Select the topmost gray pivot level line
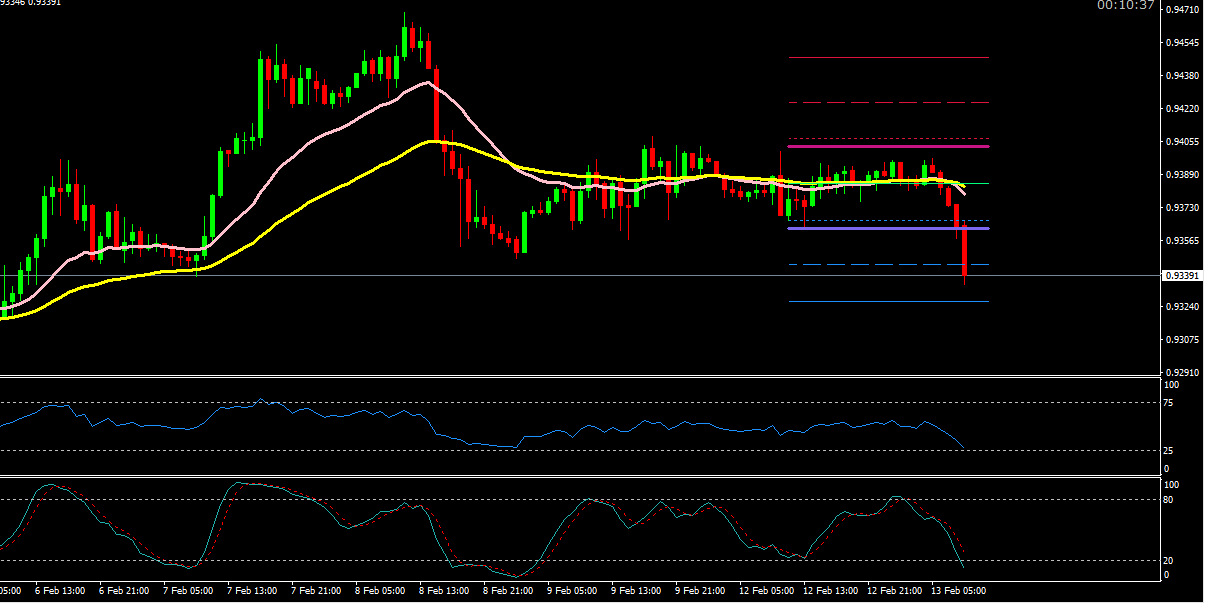The width and height of the screenshot is (1205, 603). click(889, 58)
